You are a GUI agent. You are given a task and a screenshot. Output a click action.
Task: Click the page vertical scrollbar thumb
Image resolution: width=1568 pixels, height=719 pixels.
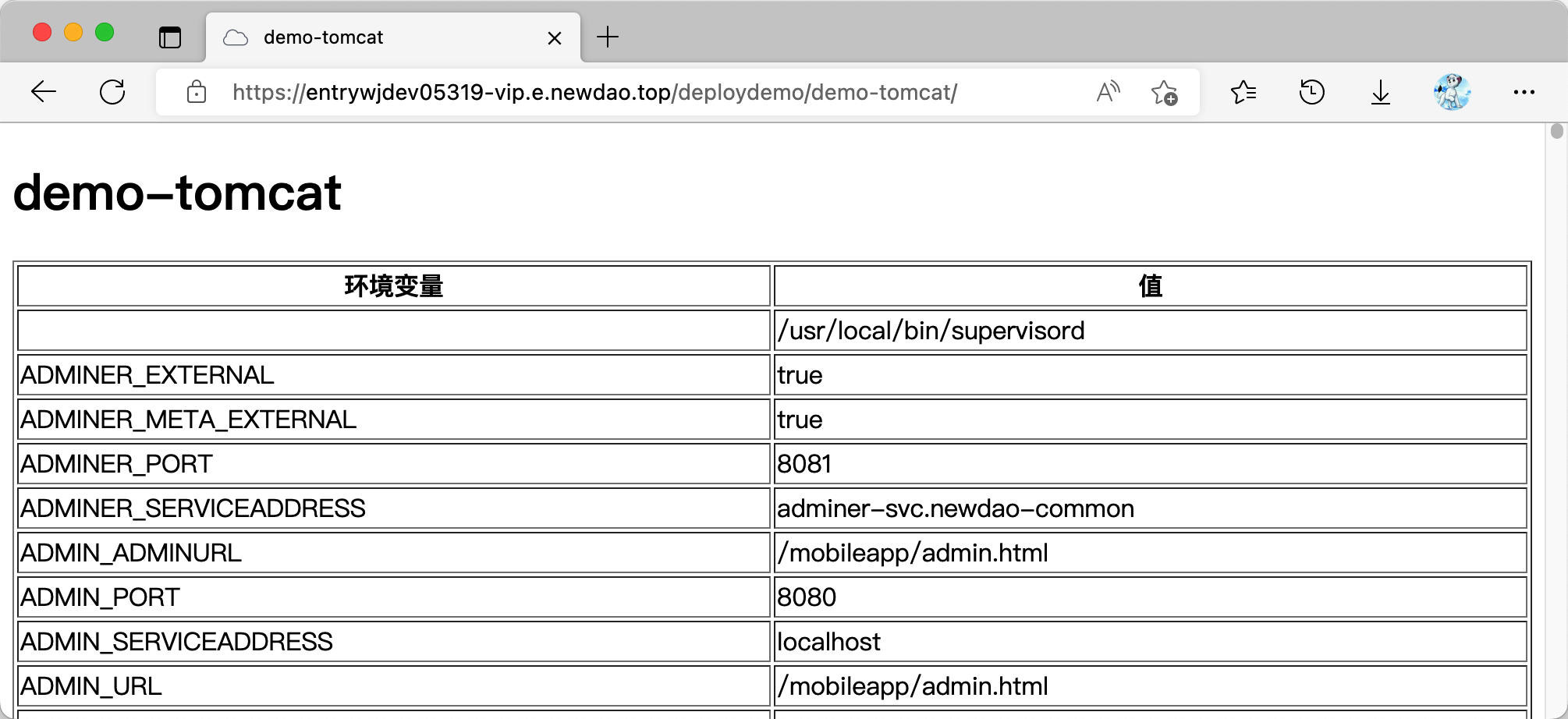click(1557, 131)
